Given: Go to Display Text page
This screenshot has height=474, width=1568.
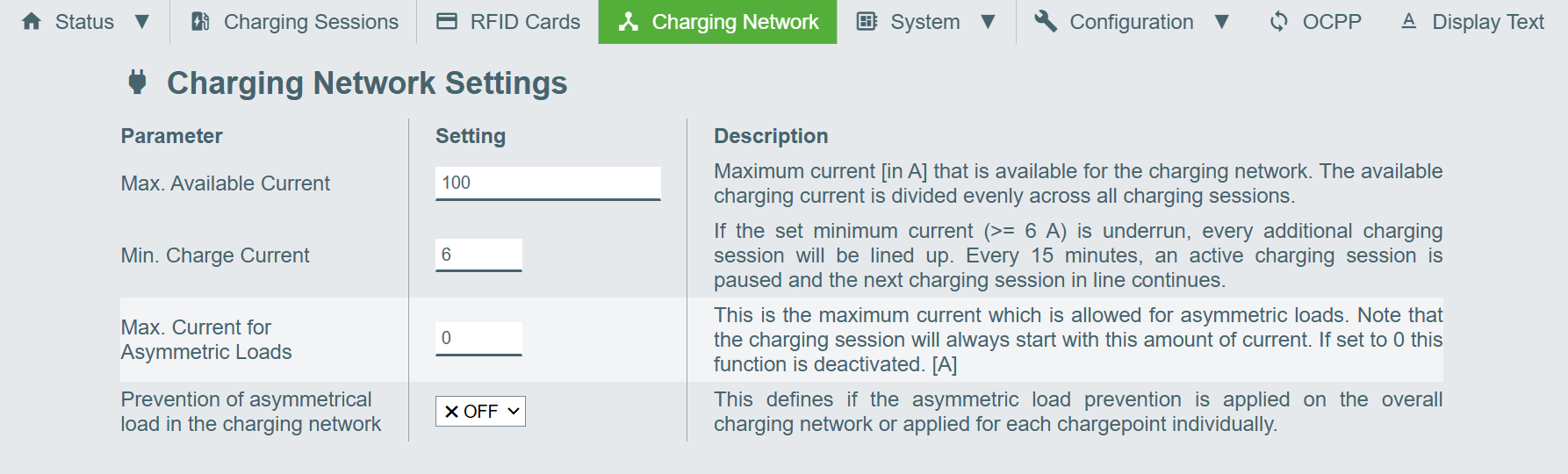Looking at the screenshot, I should click(1487, 21).
